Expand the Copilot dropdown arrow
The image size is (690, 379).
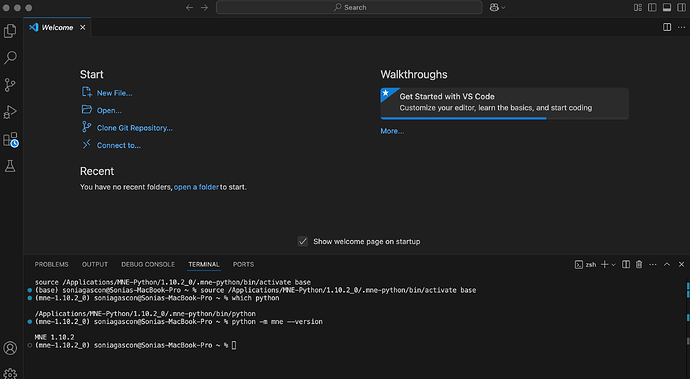coord(503,7)
